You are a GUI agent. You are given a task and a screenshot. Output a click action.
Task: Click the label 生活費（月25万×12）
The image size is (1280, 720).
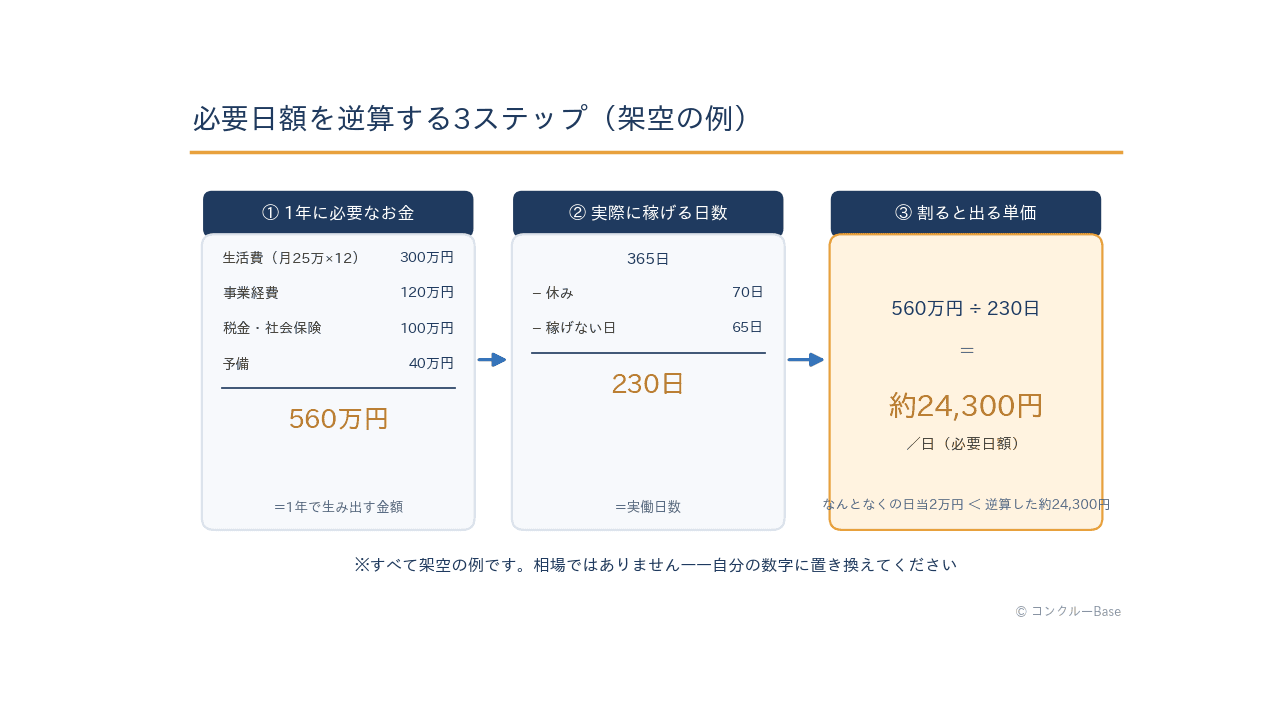(x=291, y=257)
